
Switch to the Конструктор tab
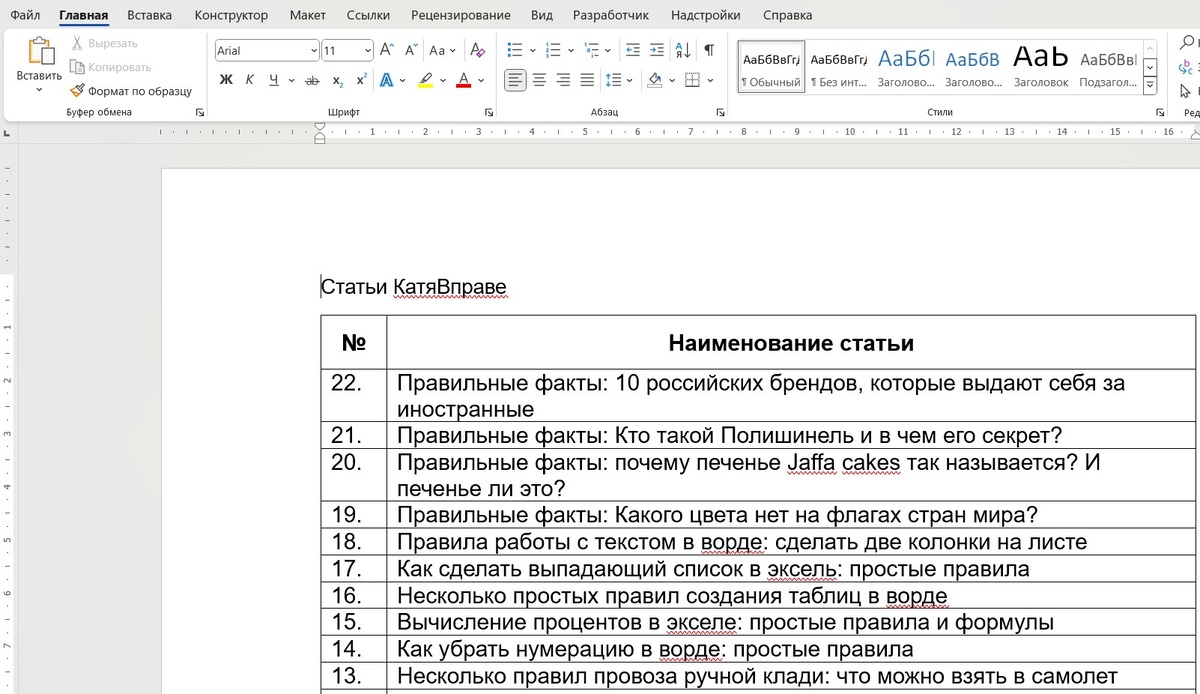tap(231, 15)
